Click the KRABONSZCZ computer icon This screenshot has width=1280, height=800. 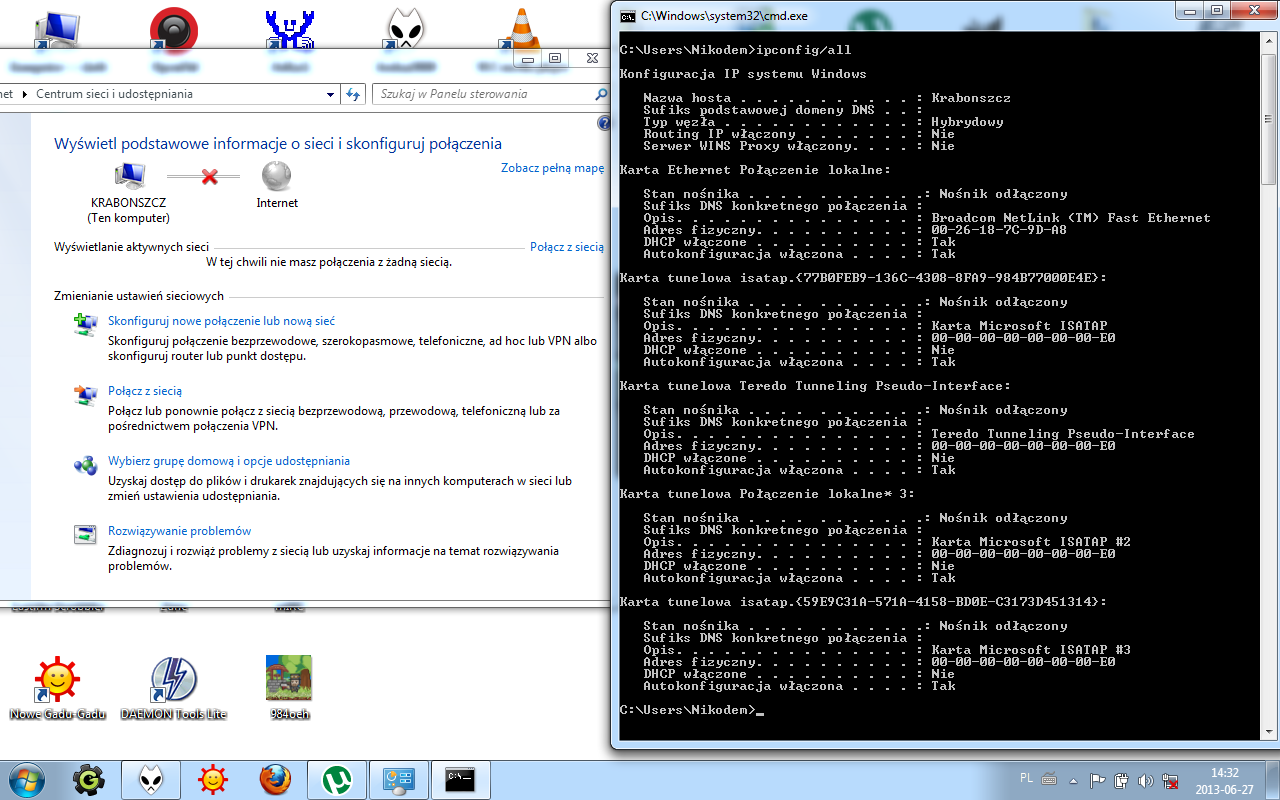click(x=129, y=177)
